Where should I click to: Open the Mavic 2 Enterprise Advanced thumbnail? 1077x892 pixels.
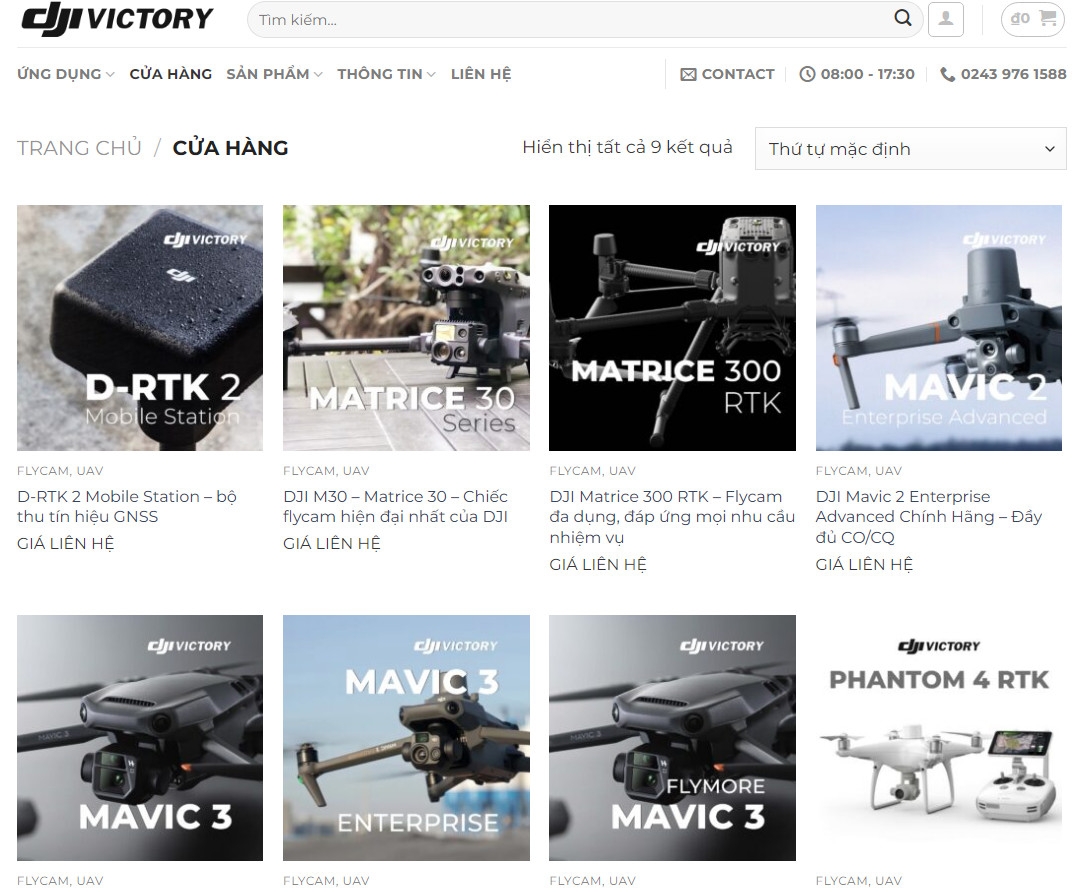939,328
